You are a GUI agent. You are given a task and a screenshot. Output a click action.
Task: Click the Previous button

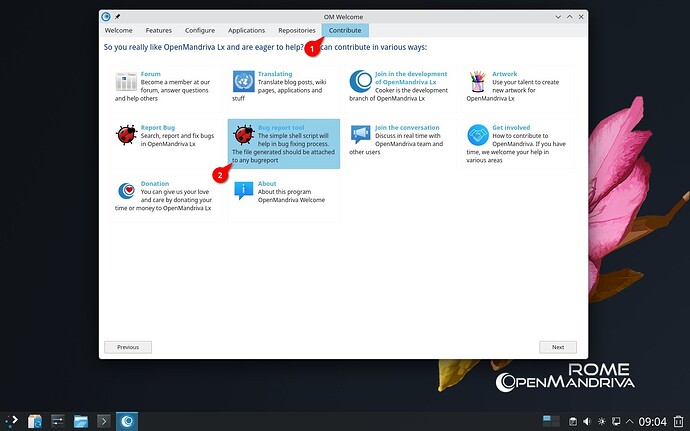[x=128, y=347]
